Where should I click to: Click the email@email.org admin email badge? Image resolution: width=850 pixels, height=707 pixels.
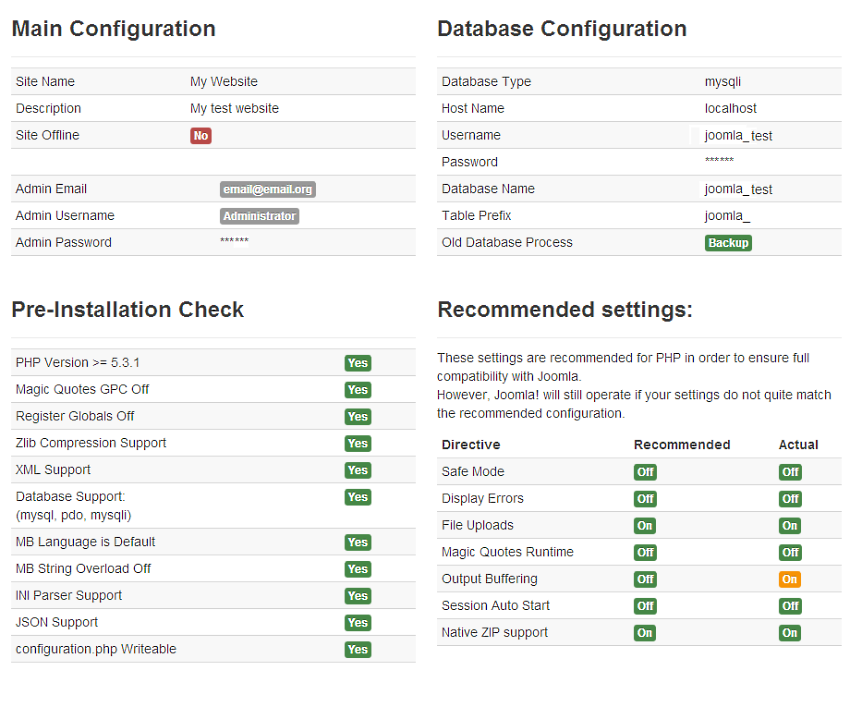[x=268, y=189]
